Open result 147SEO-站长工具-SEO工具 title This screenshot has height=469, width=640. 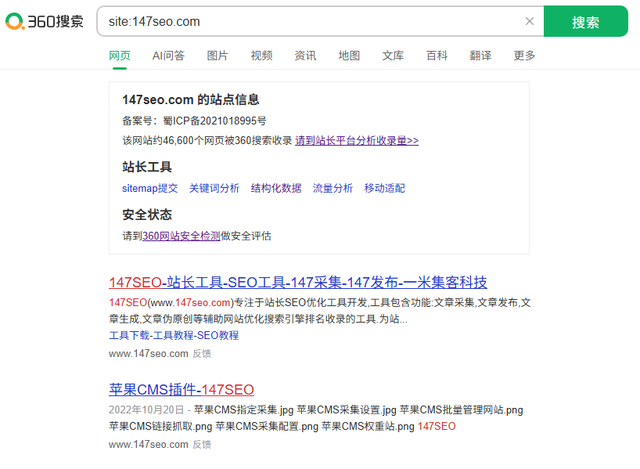(298, 282)
